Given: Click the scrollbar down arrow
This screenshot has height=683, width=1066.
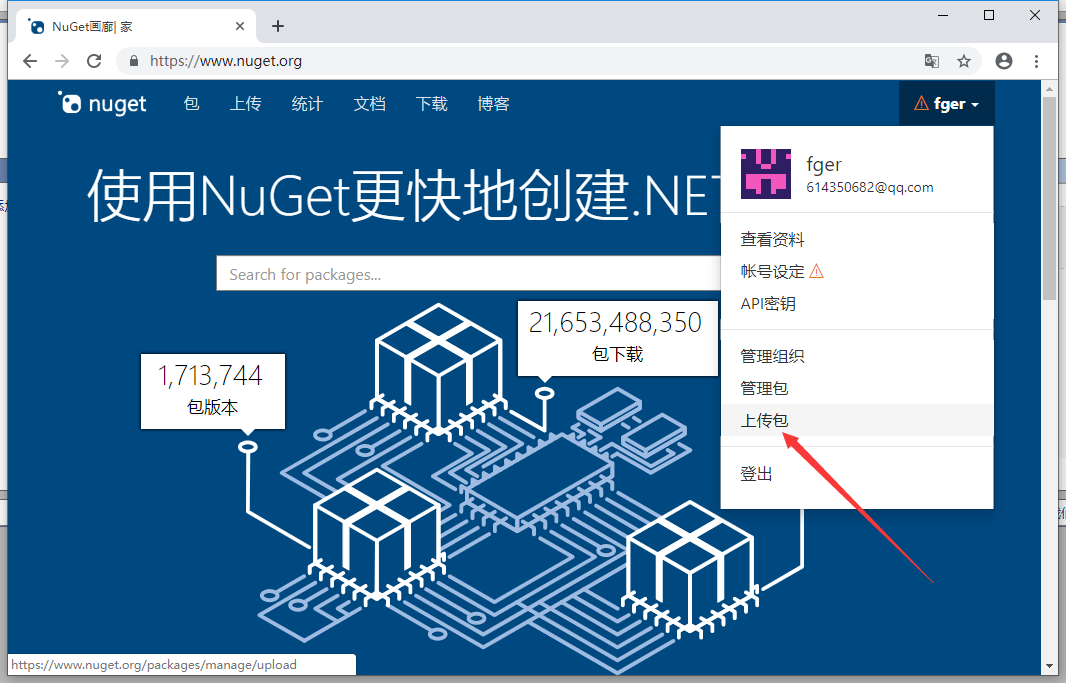Looking at the screenshot, I should 1050,667.
